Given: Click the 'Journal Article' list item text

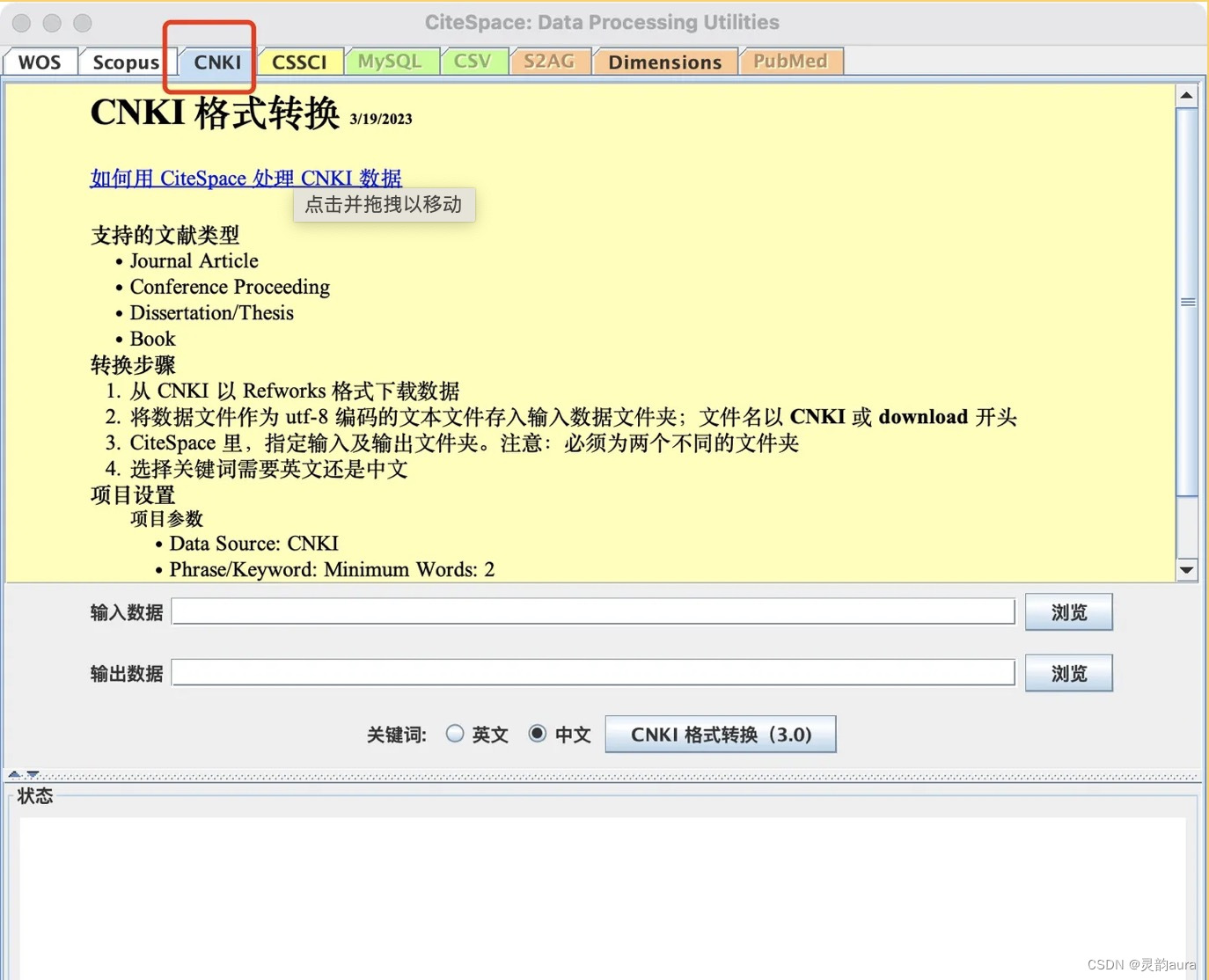Looking at the screenshot, I should point(194,261).
